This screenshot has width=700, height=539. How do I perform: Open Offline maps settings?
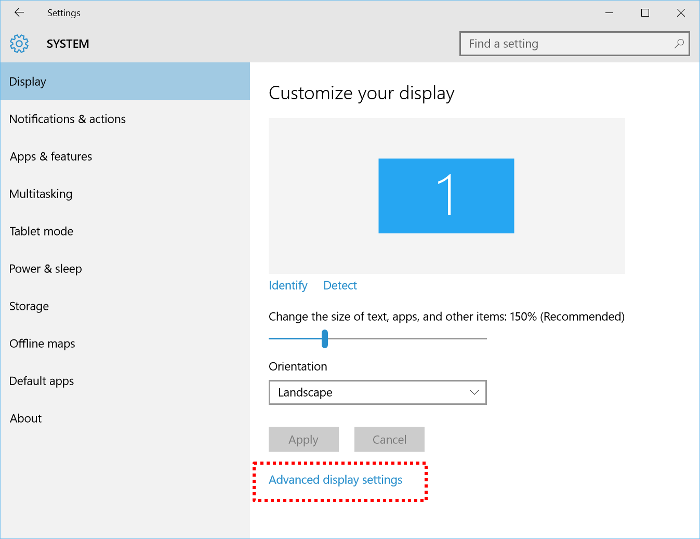pyautogui.click(x=42, y=344)
